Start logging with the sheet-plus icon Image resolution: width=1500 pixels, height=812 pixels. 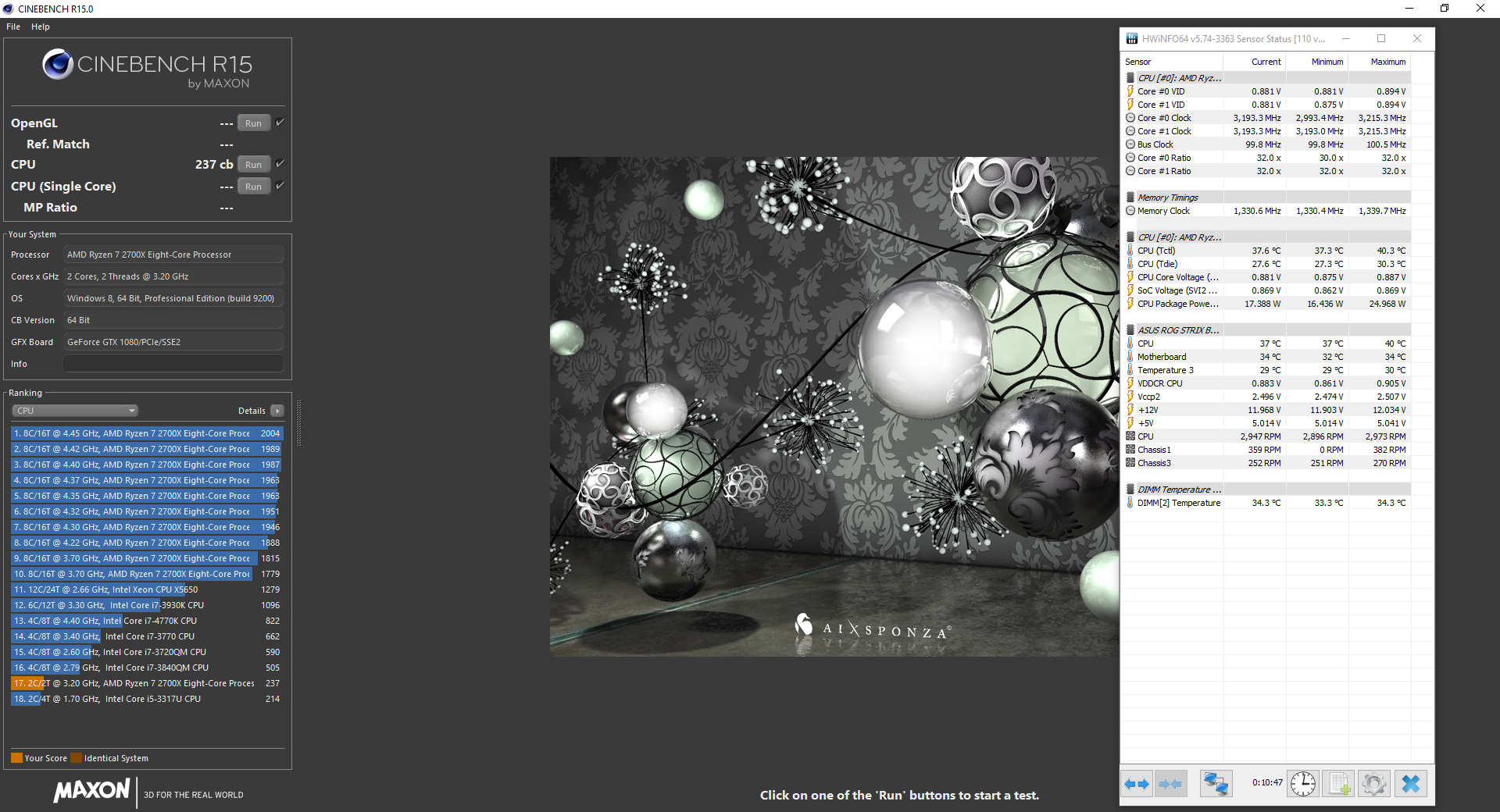tap(1339, 783)
